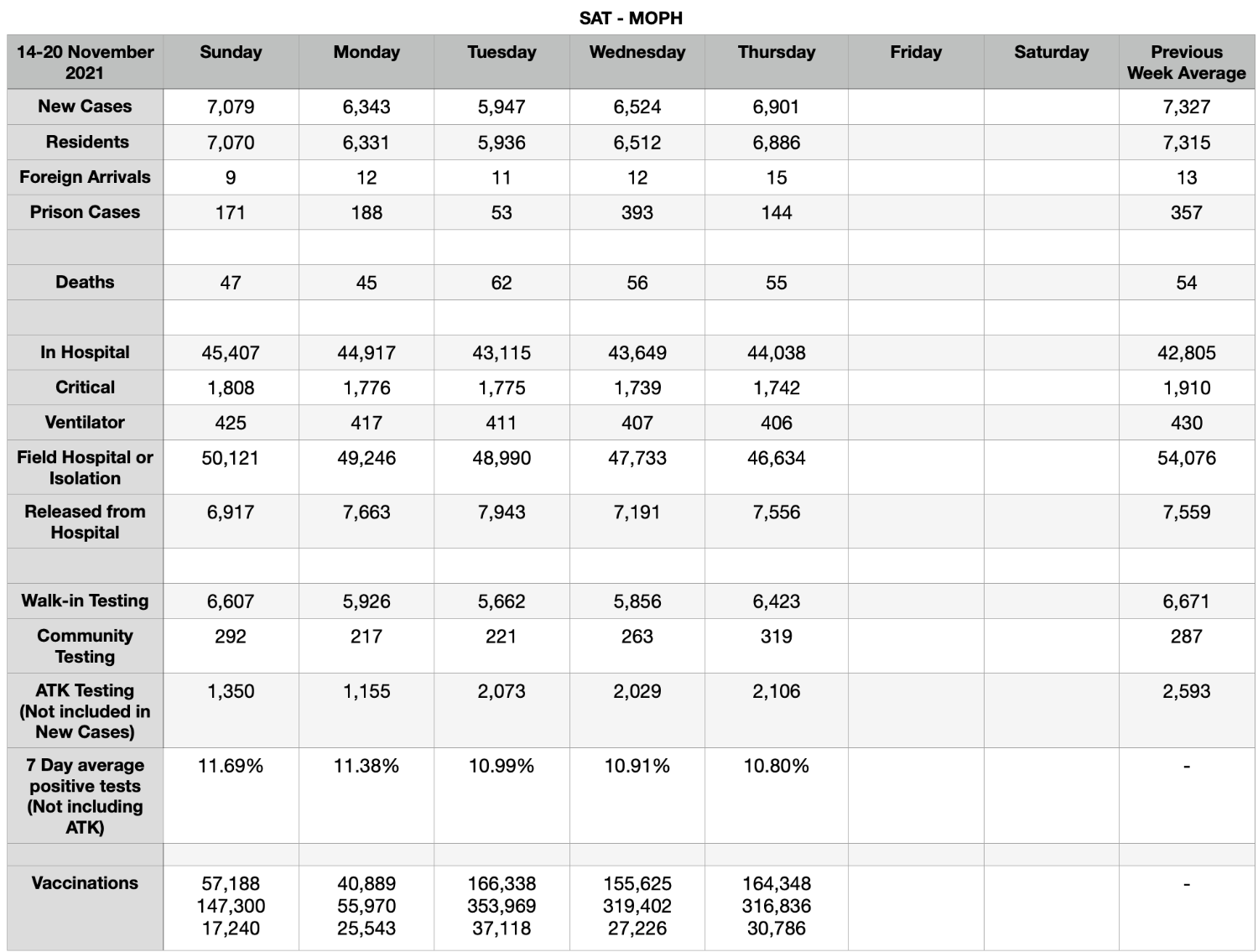This screenshot has width=1258, height=952.
Task: Click Thursday's vaccinations cell
Action: [776, 908]
